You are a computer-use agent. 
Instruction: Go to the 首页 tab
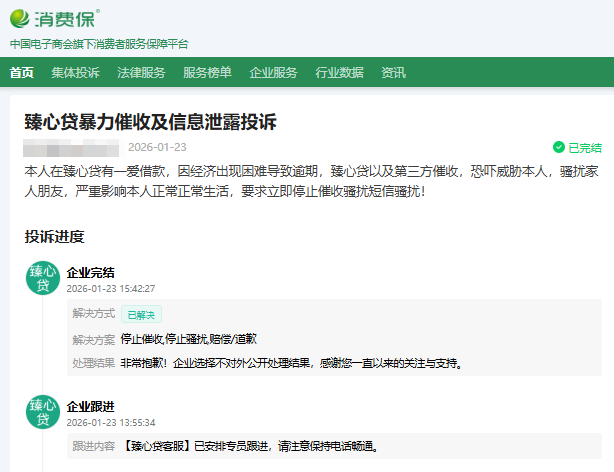point(22,72)
